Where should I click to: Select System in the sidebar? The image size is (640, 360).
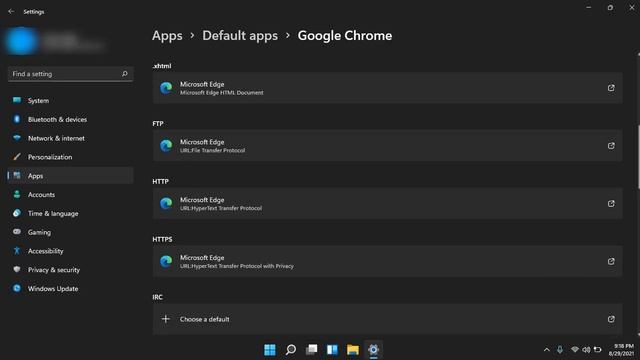(38, 100)
